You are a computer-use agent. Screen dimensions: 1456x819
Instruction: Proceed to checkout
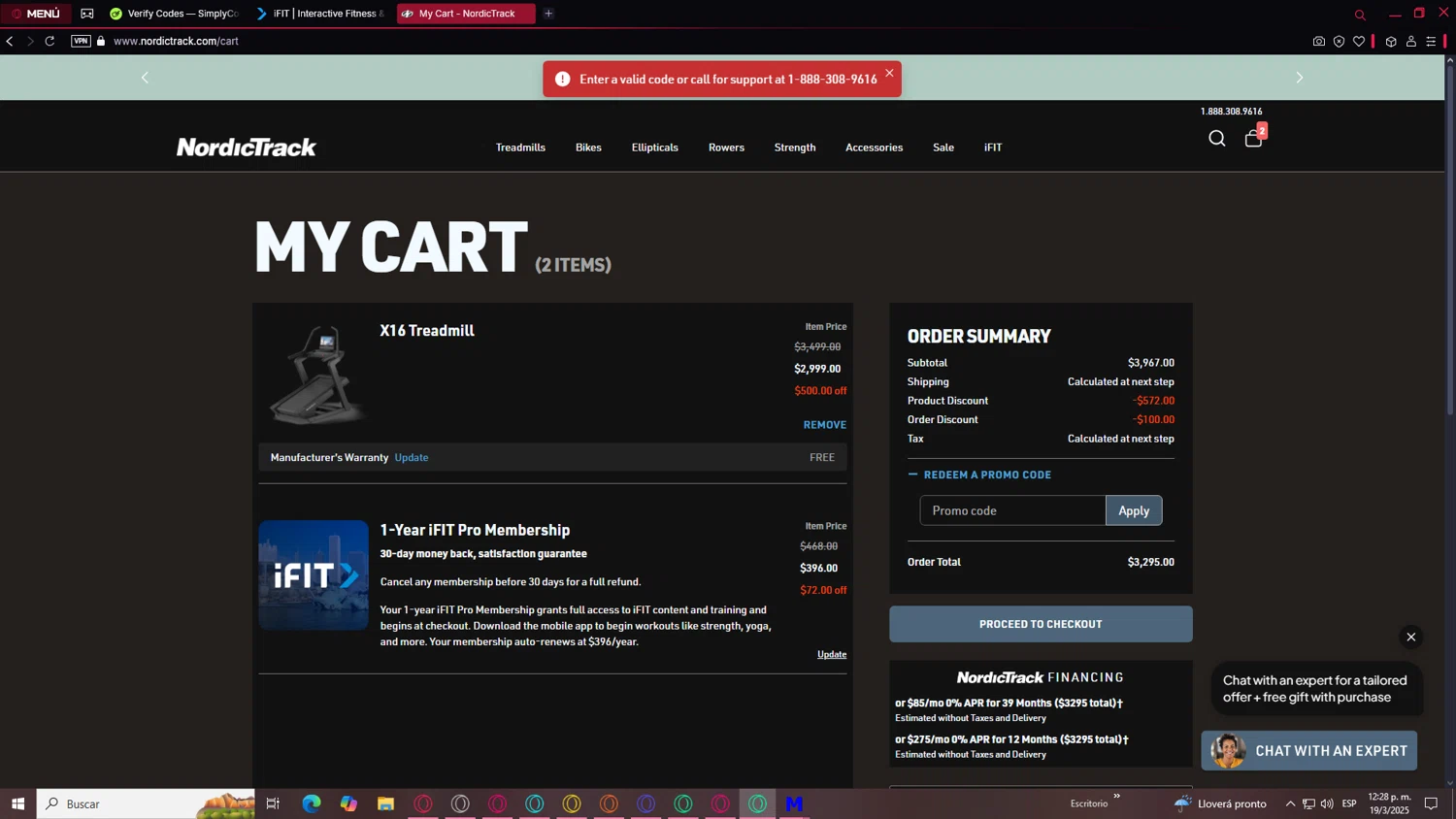tap(1041, 624)
